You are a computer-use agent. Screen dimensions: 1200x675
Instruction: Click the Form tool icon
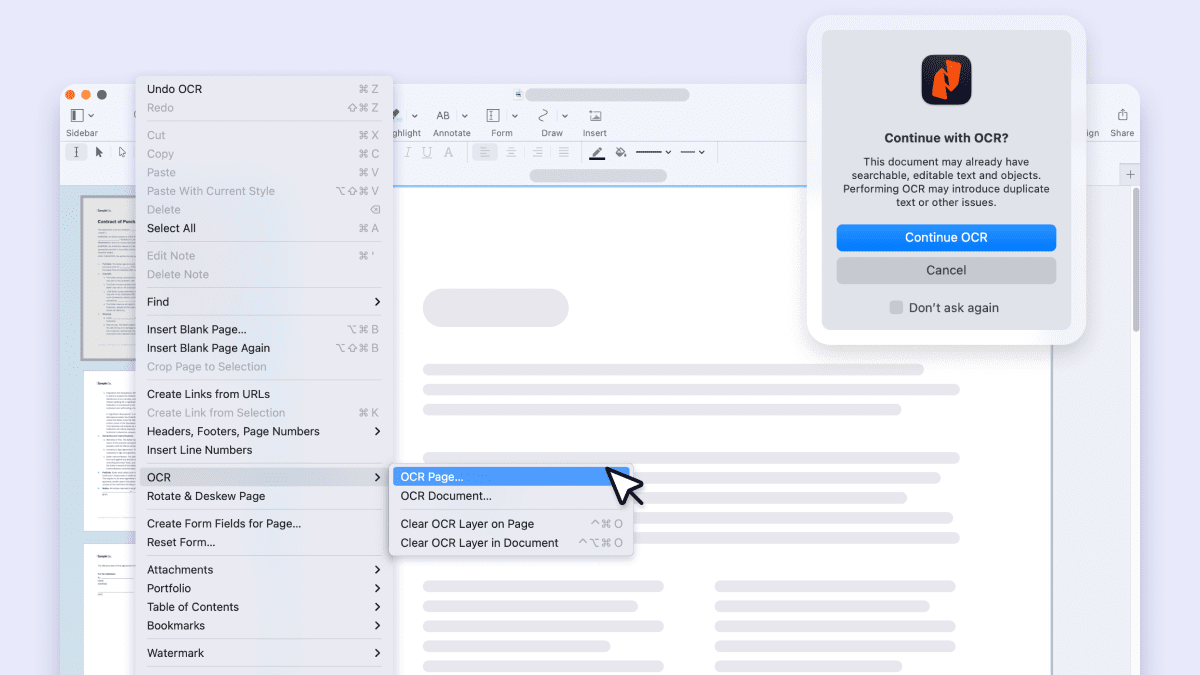[x=493, y=116]
